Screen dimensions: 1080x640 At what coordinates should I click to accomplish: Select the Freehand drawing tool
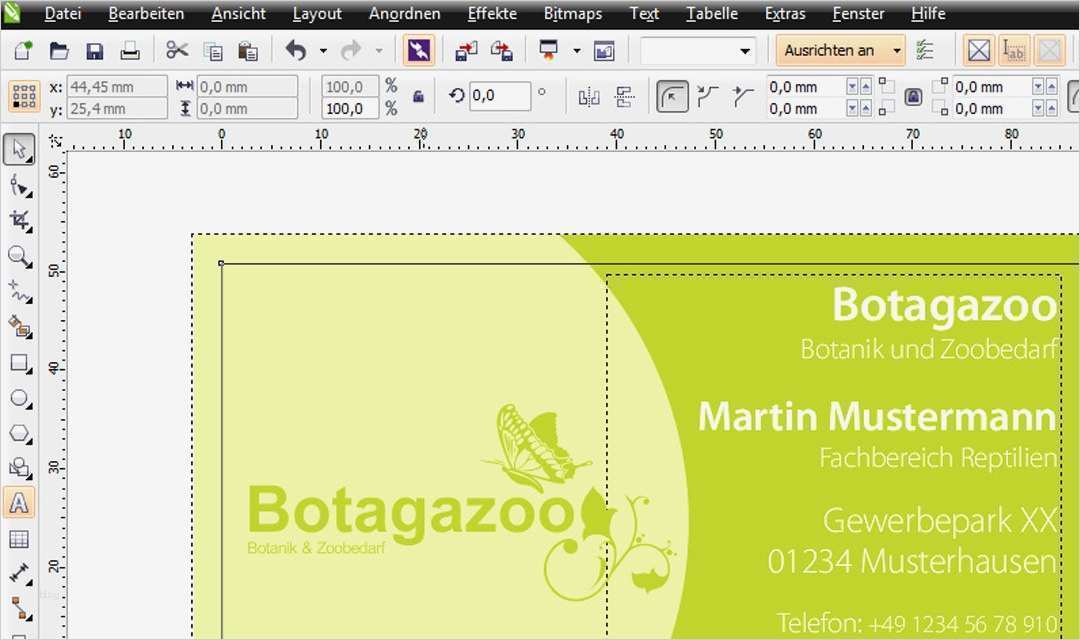tap(19, 291)
